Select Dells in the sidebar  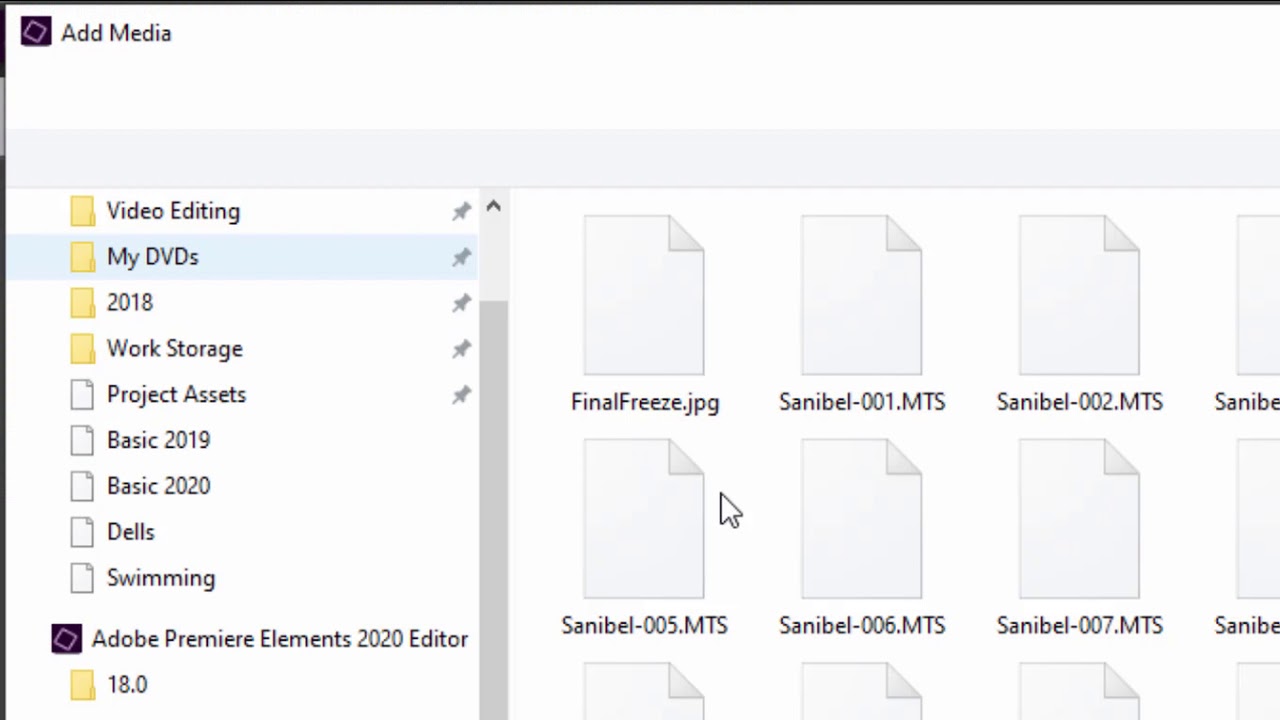point(130,532)
